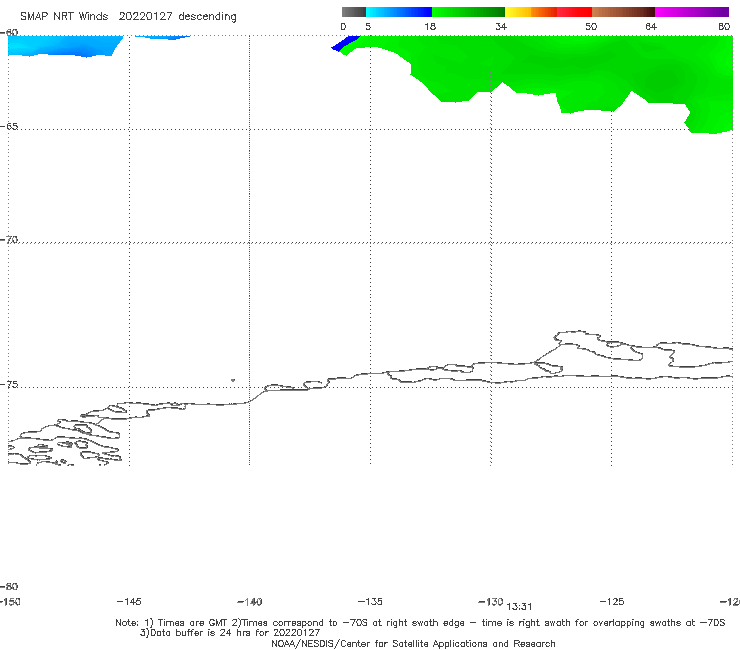Click the blue segment of the color bar

tap(399, 12)
